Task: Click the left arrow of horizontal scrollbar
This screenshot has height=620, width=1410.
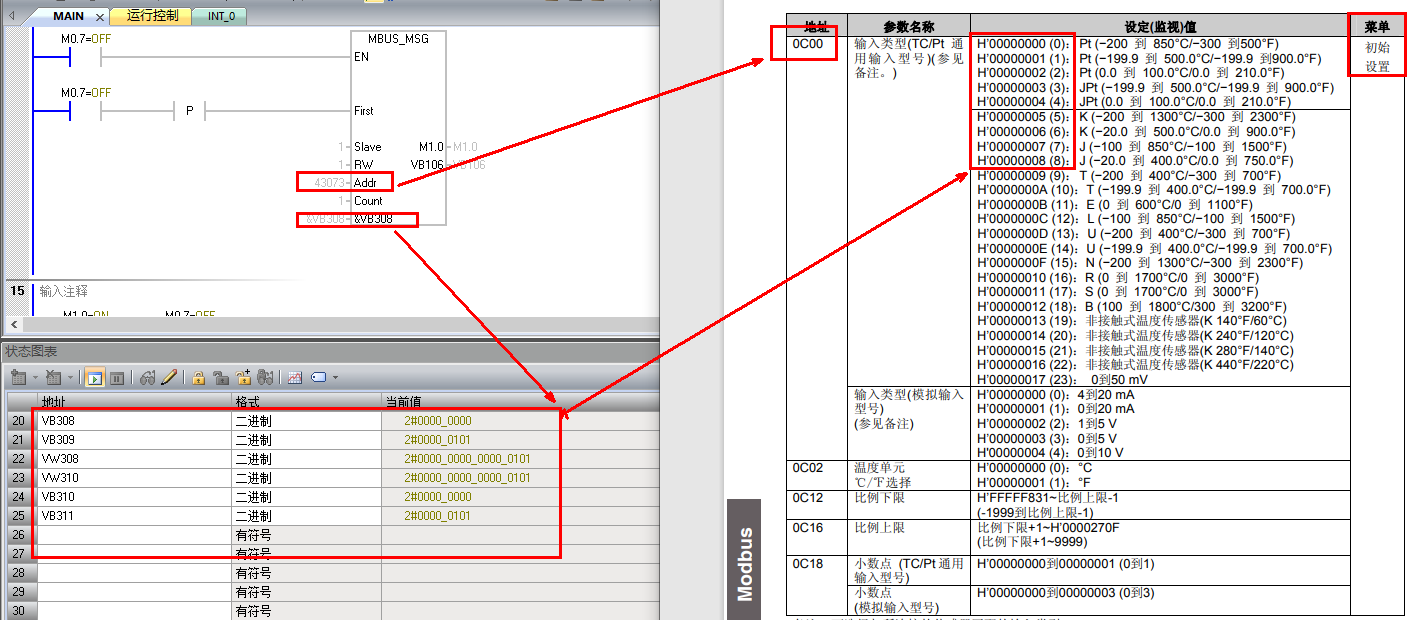Action: coord(13,325)
